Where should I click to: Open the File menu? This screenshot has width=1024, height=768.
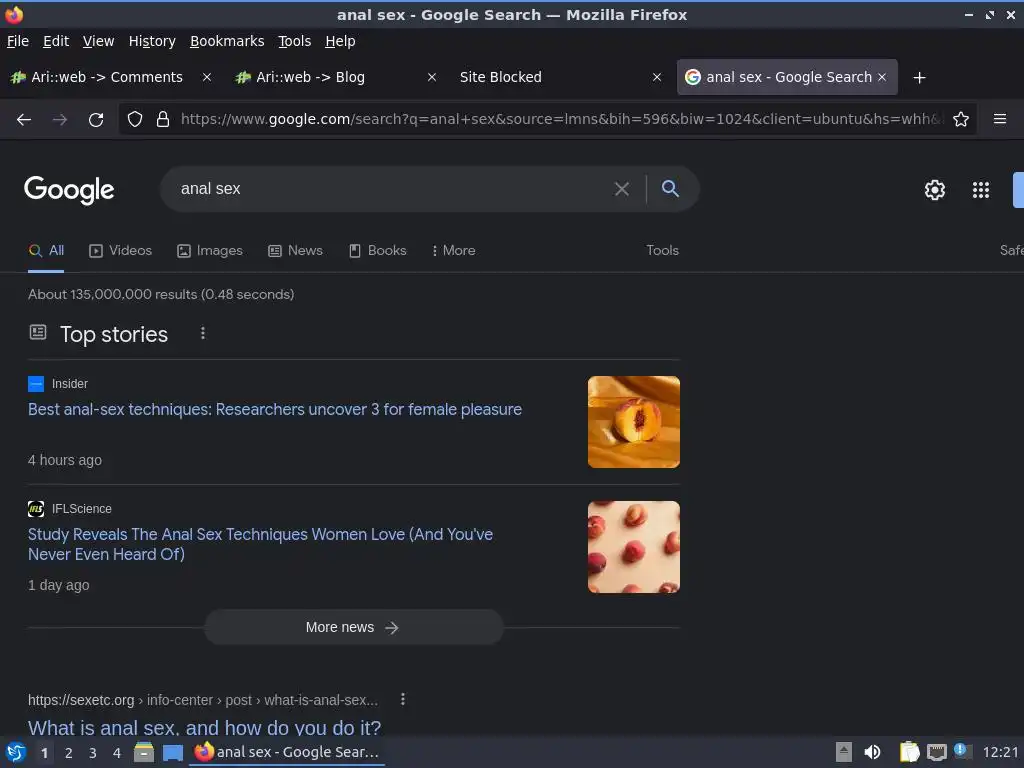click(x=18, y=41)
